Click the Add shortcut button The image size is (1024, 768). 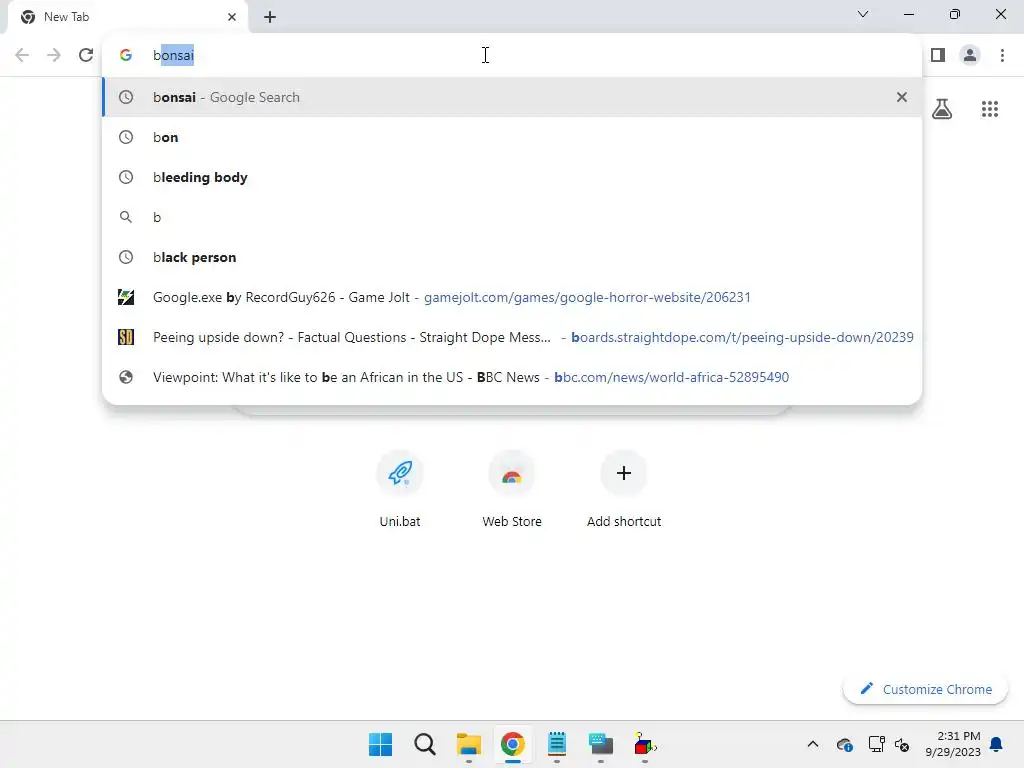tap(624, 488)
